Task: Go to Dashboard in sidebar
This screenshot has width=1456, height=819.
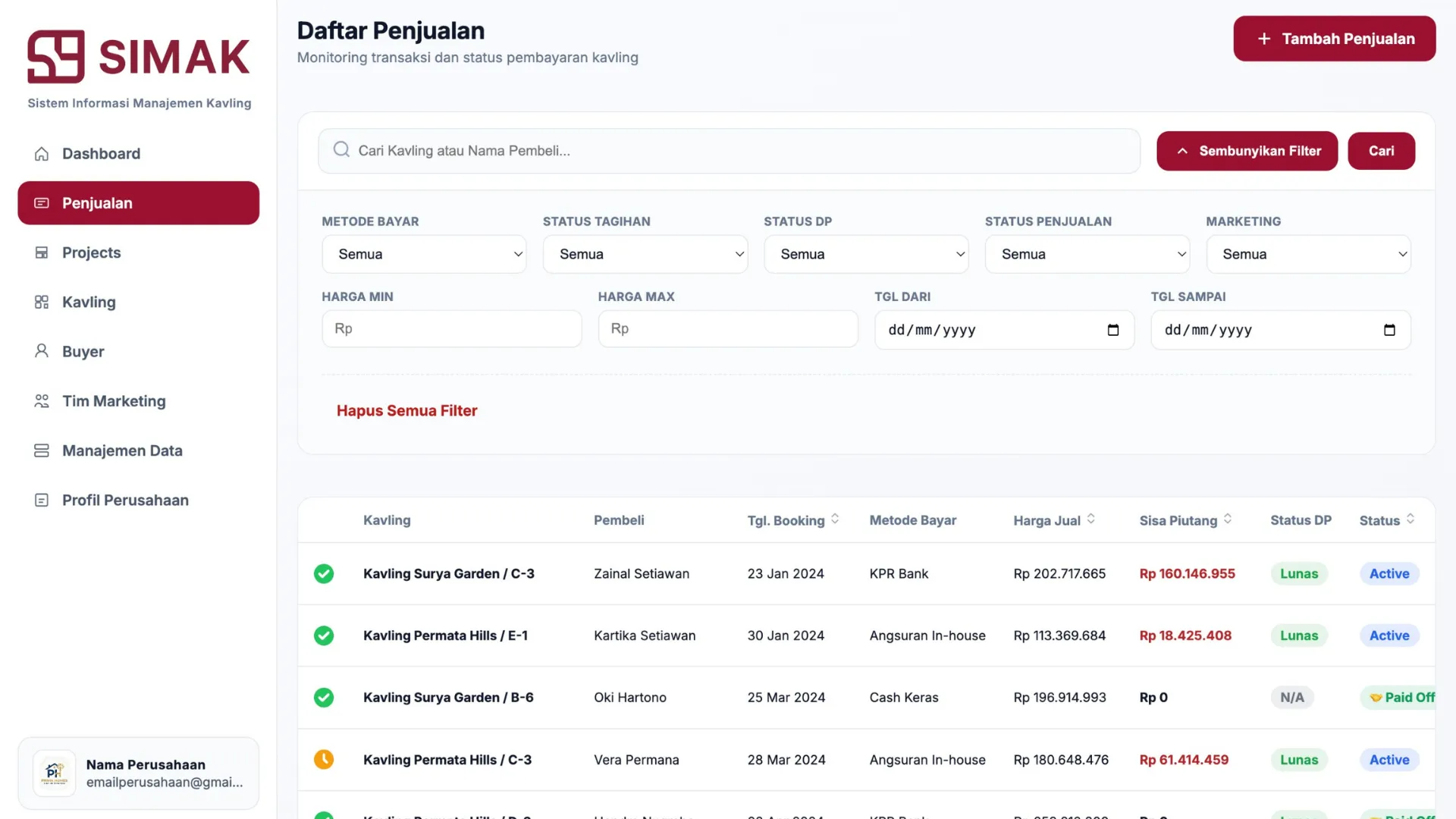Action: [101, 154]
